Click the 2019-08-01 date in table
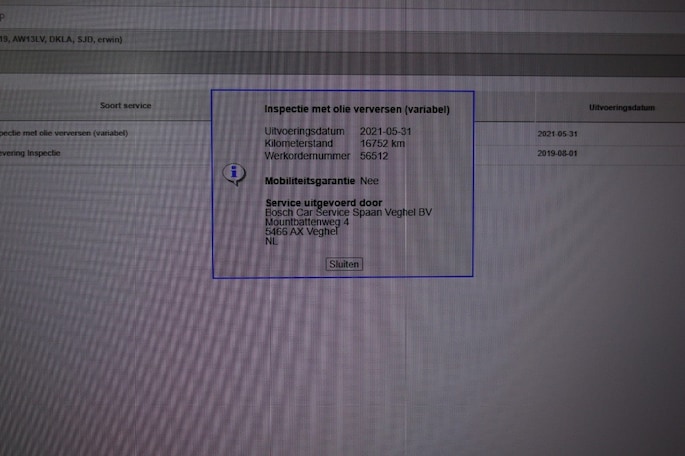This screenshot has height=456, width=685. tap(557, 153)
